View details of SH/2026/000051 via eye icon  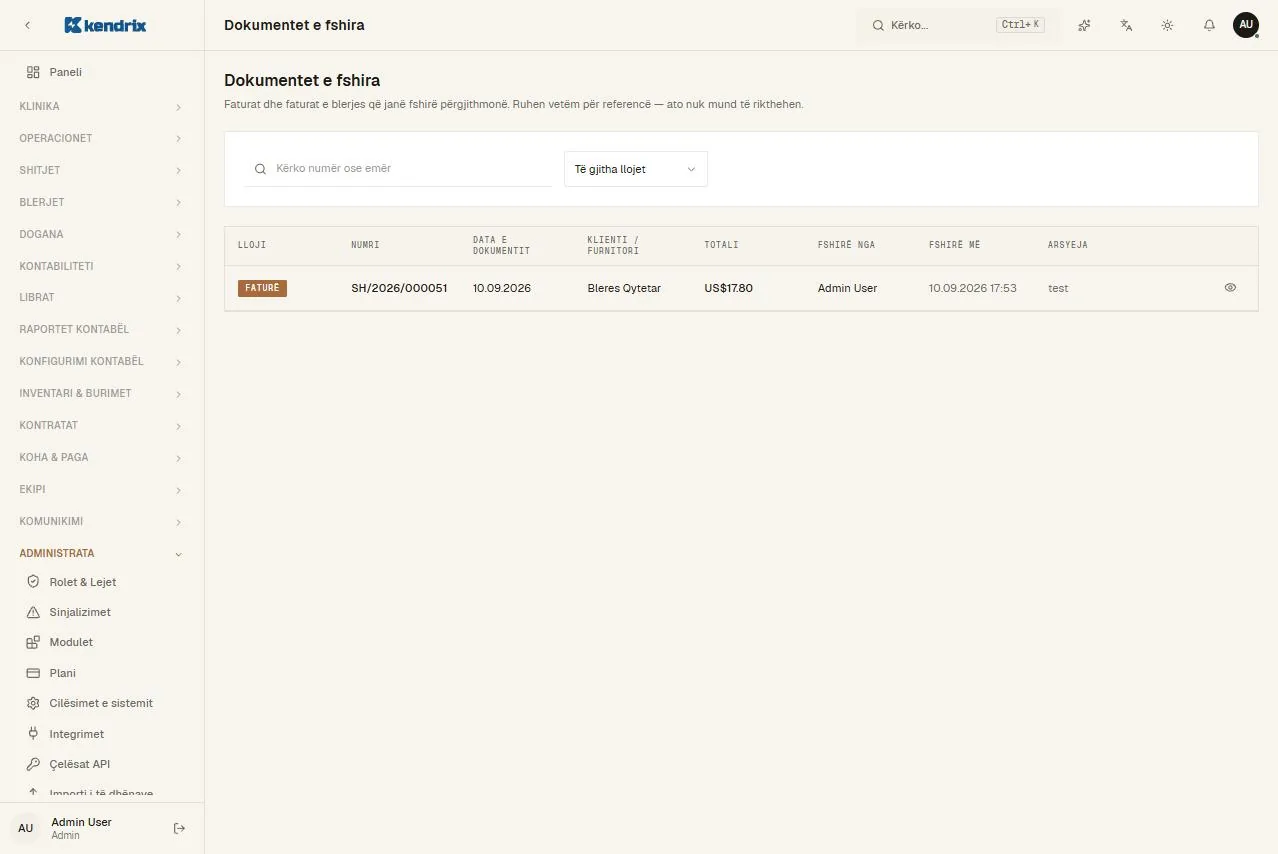[1230, 288]
